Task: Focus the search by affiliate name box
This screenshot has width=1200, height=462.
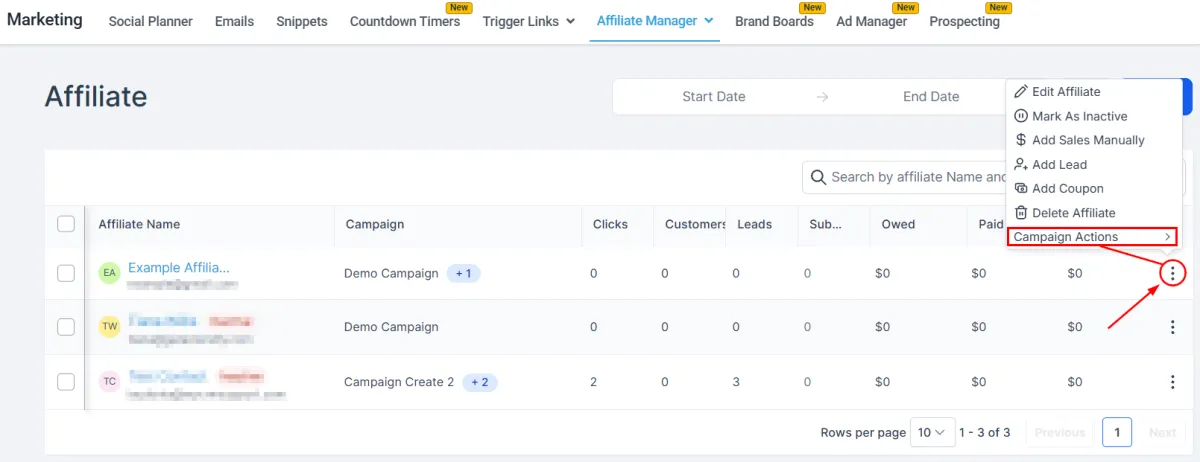Action: (x=906, y=177)
